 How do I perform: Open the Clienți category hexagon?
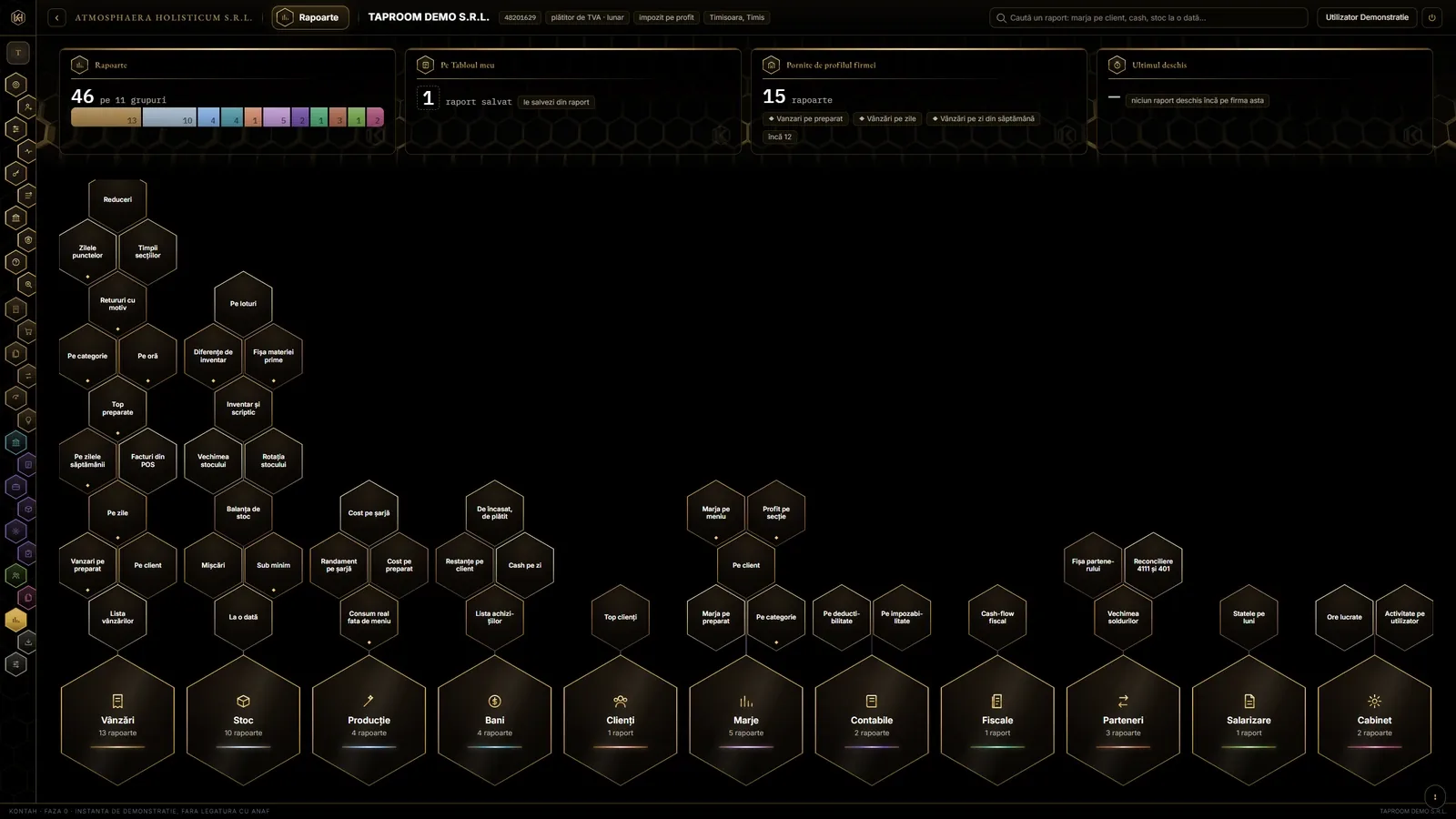(621, 720)
